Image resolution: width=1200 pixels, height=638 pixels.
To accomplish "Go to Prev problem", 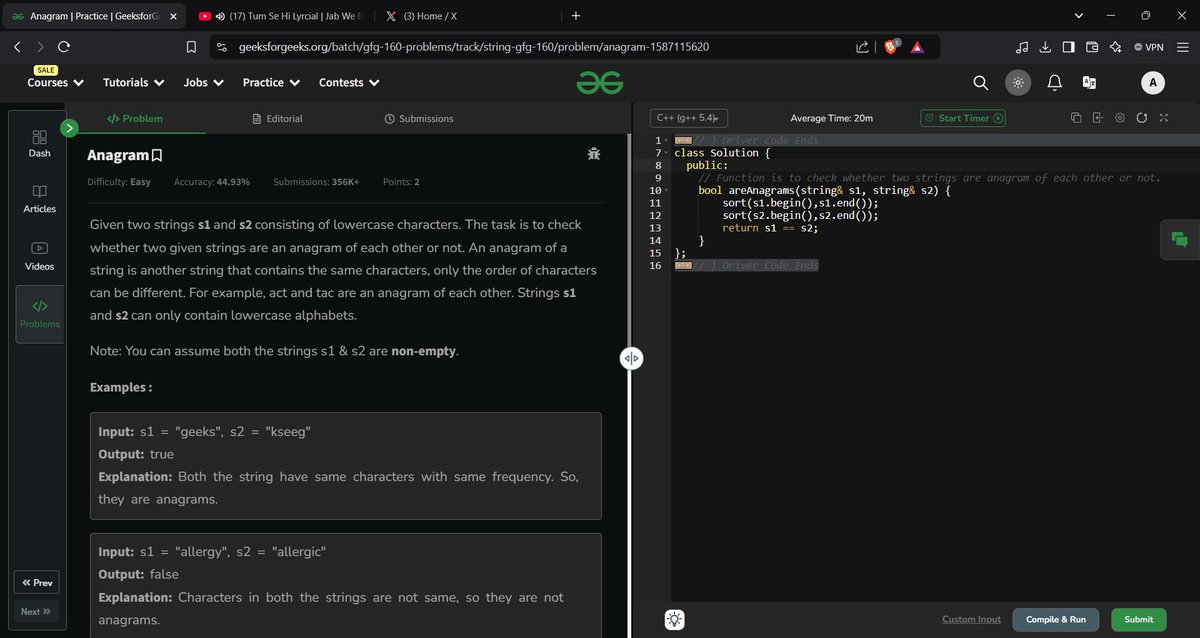I will coord(36,583).
